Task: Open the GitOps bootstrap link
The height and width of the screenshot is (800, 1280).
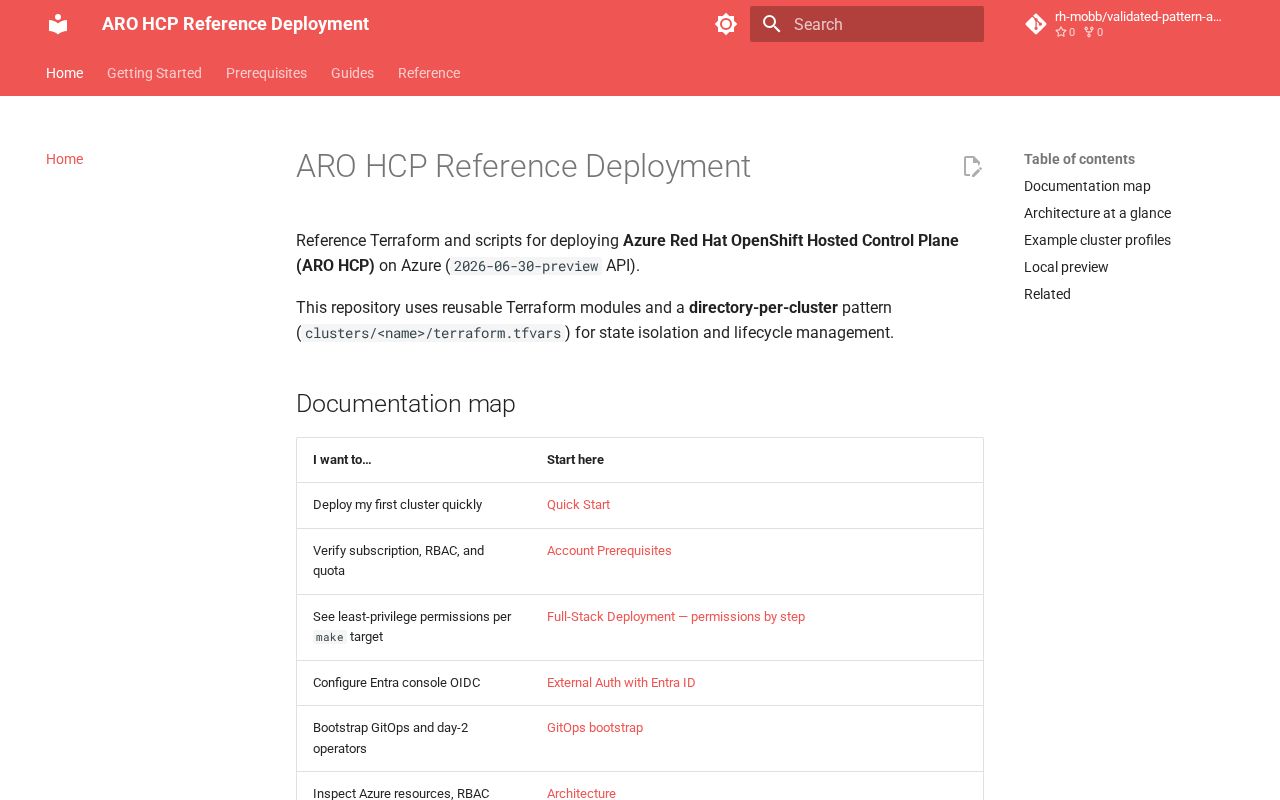Action: pyautogui.click(x=595, y=728)
